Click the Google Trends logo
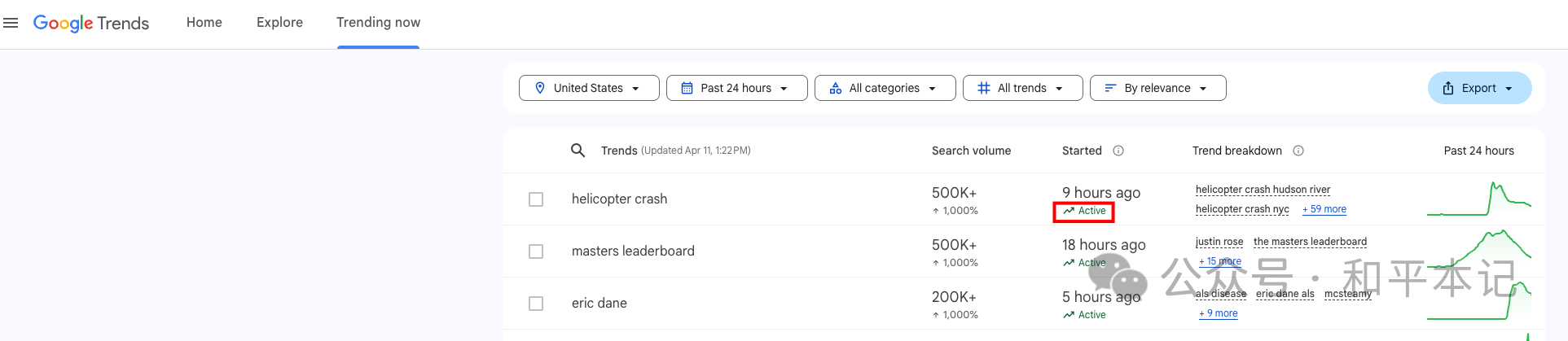Screen dimensions: 1568x341 tap(91, 23)
